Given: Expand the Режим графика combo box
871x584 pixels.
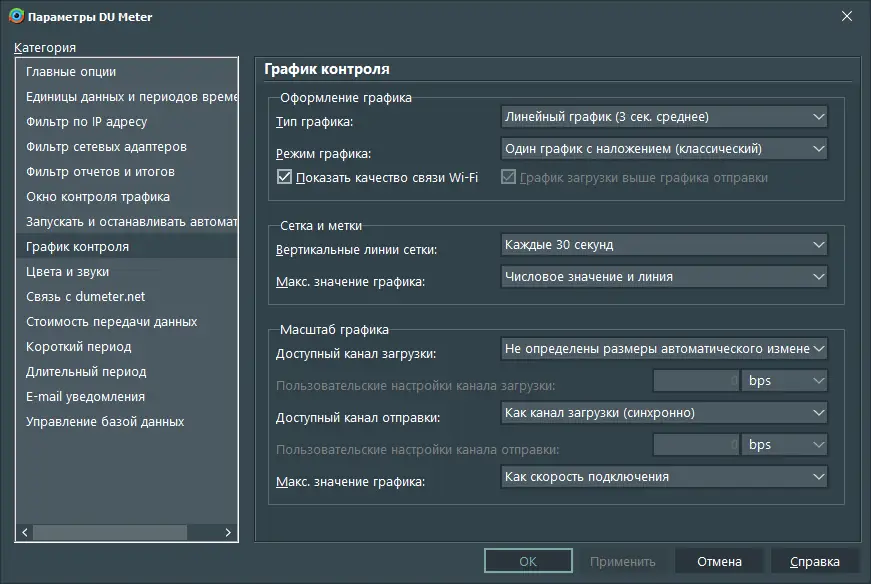Looking at the screenshot, I should [x=664, y=149].
